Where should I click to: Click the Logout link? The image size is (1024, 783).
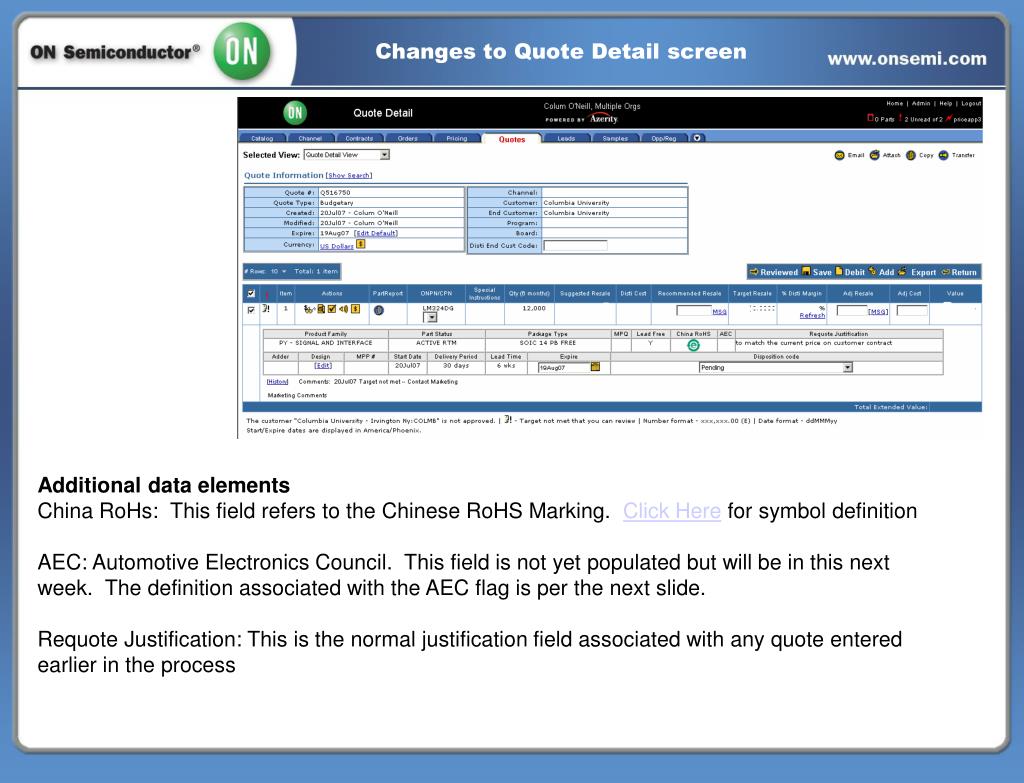[x=971, y=103]
